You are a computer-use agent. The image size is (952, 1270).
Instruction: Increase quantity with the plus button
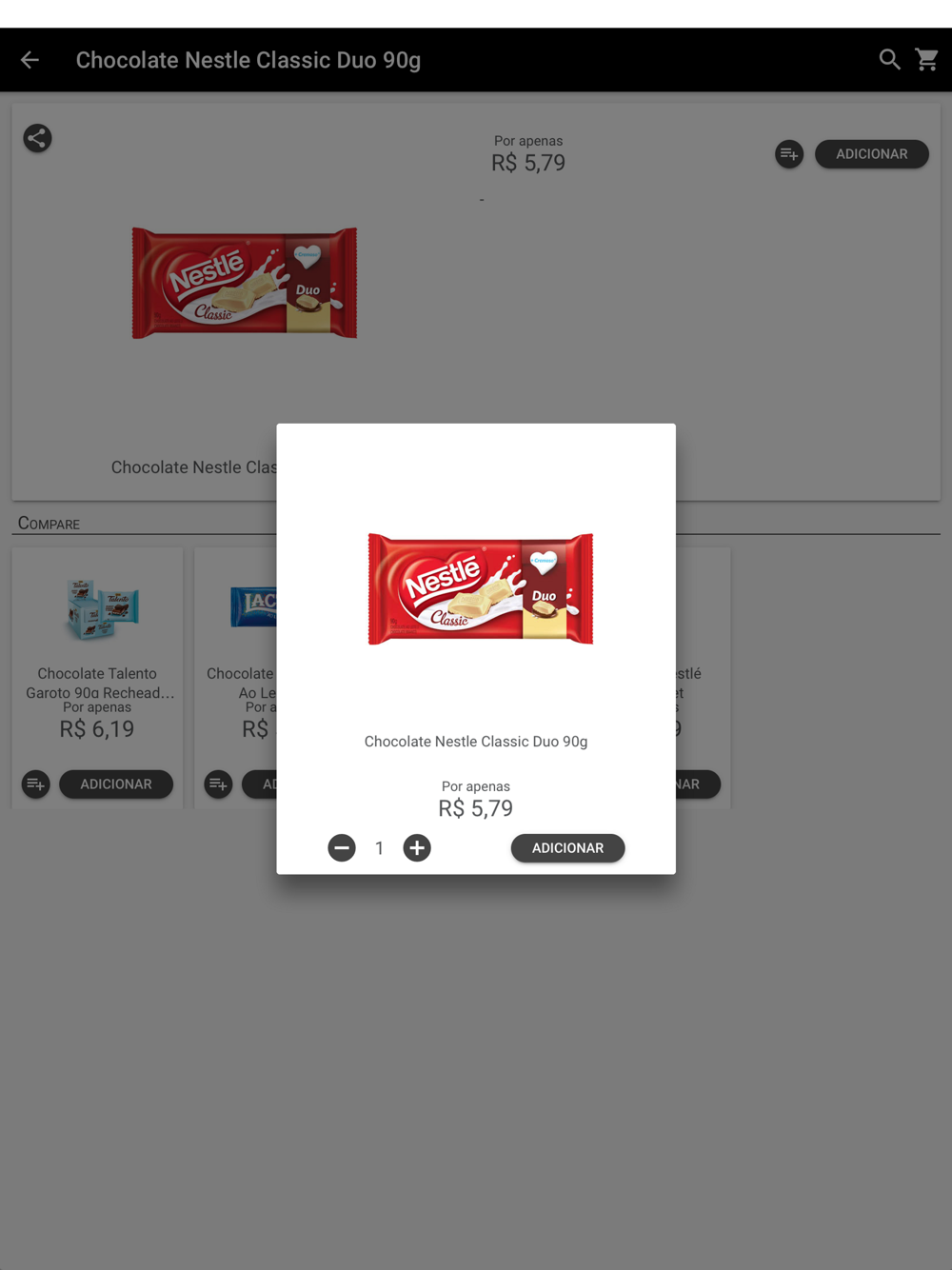[417, 848]
